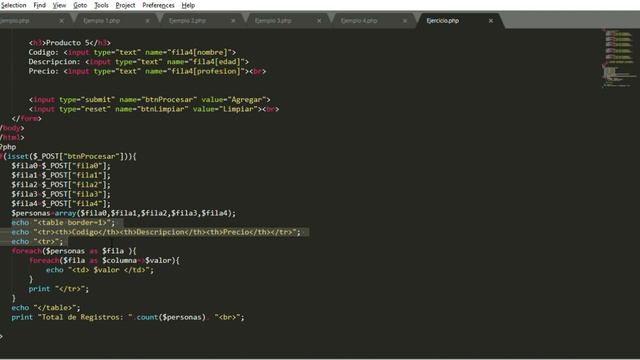Click the isset($_POST["btnProcesar"]) line
Image resolution: width=640 pixels, height=360 pixels.
pos(68,156)
